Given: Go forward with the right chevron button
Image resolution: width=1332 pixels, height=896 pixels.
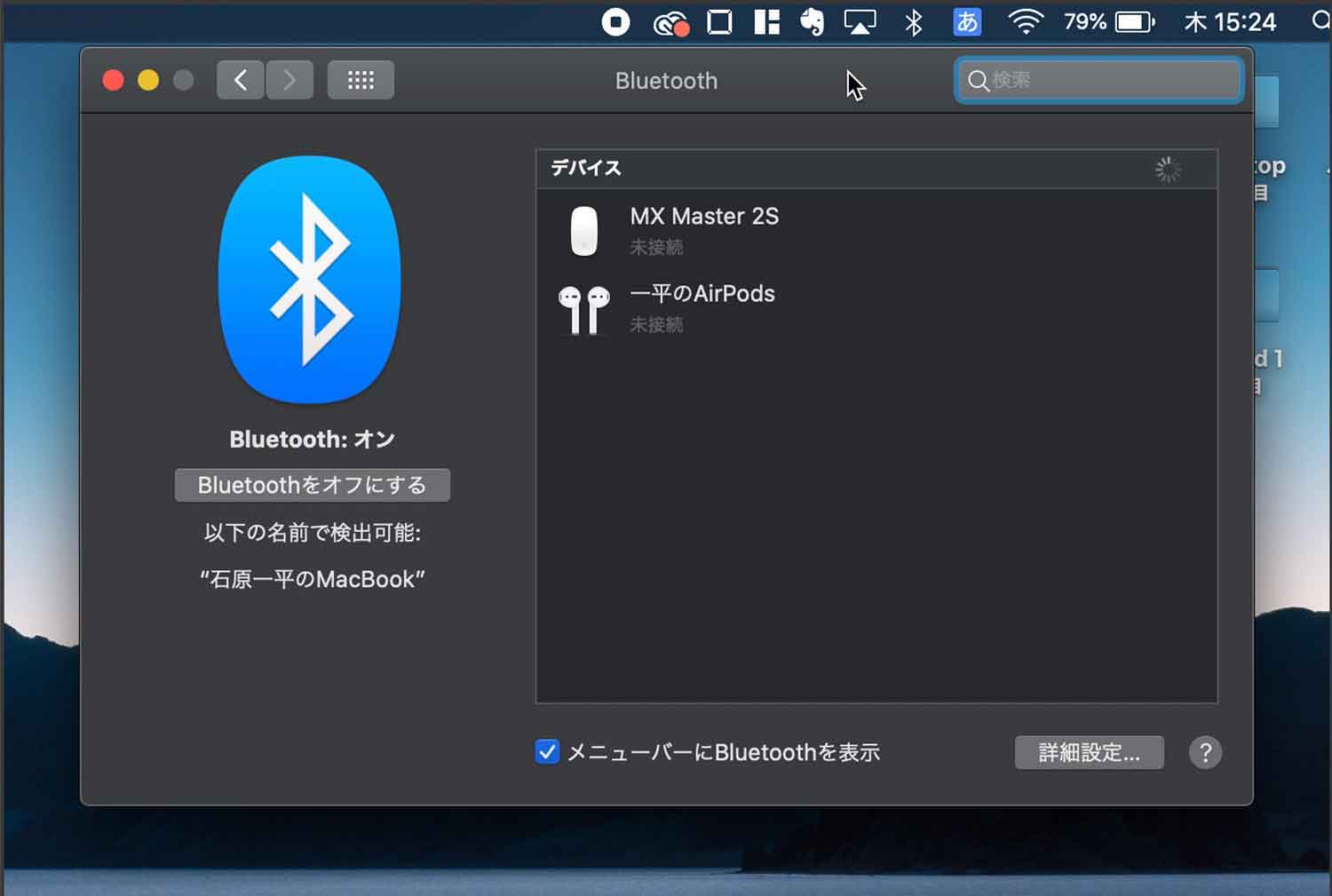Looking at the screenshot, I should pyautogui.click(x=289, y=80).
